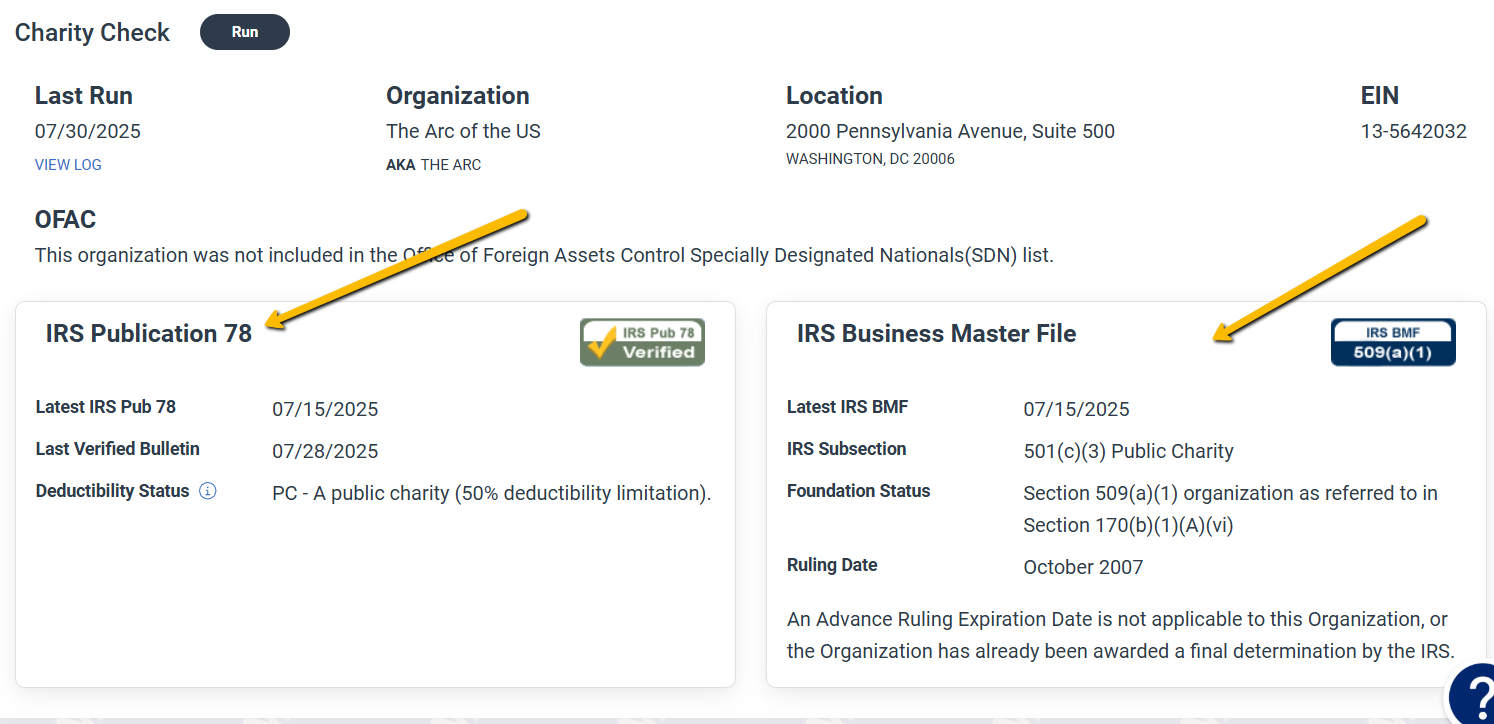
Task: Click the Location column heading
Action: click(834, 96)
